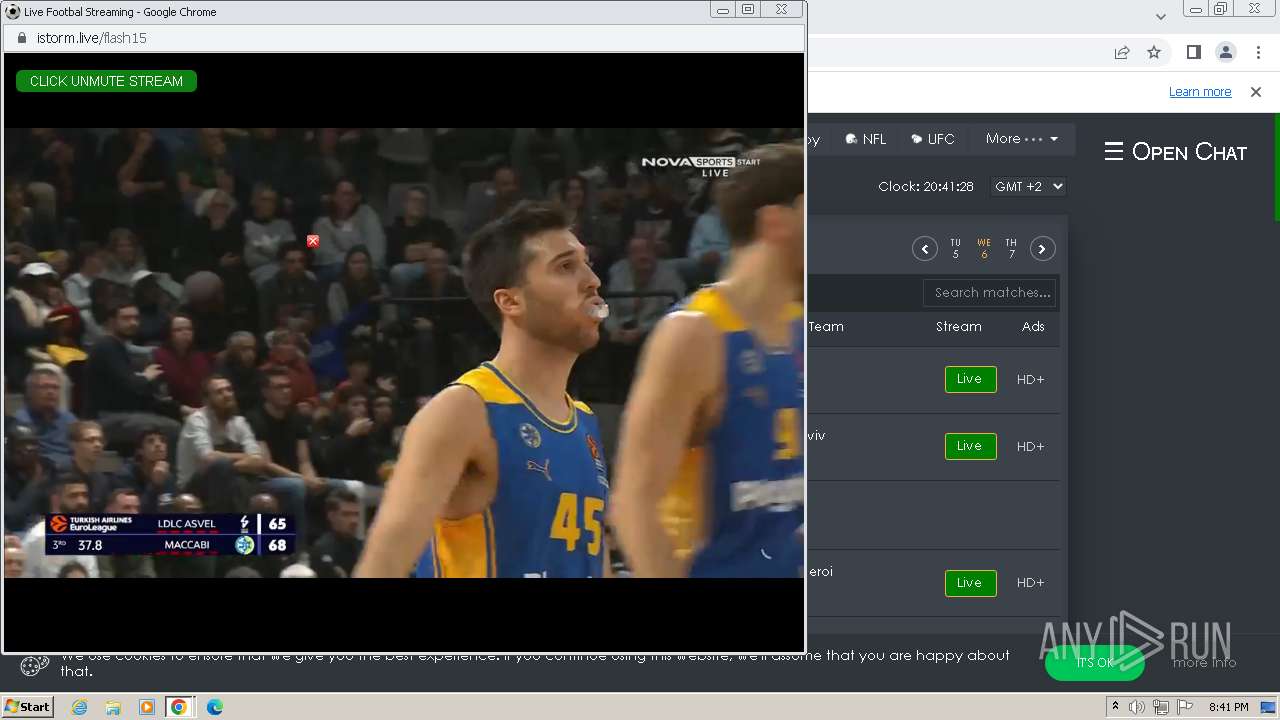Click the Action Center flag tray icon
The height and width of the screenshot is (720, 1280).
[1185, 707]
